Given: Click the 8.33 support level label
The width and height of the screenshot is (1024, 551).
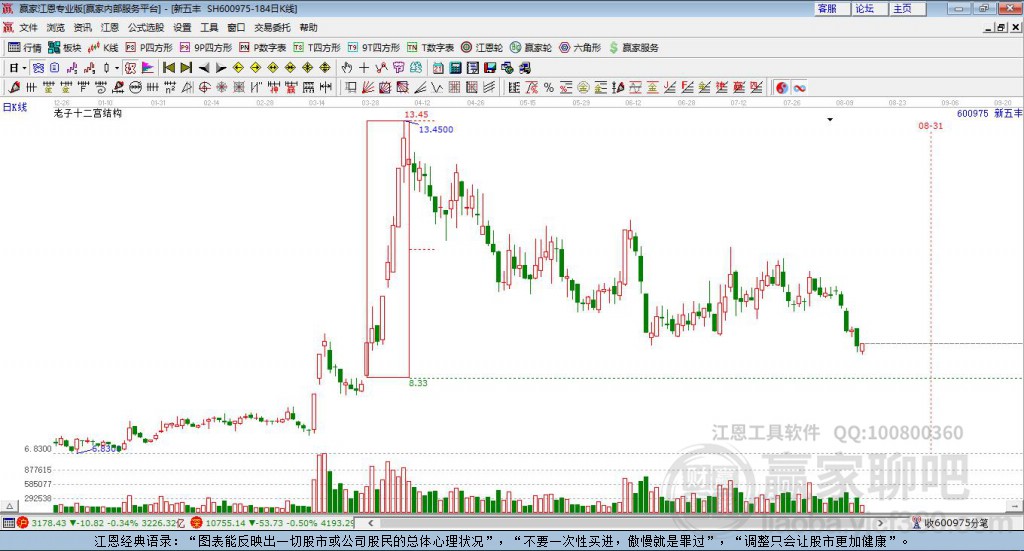Looking at the screenshot, I should point(418,383).
